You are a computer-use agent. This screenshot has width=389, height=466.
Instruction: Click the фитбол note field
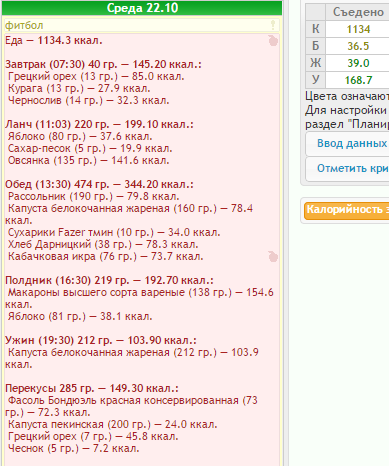coord(142,25)
